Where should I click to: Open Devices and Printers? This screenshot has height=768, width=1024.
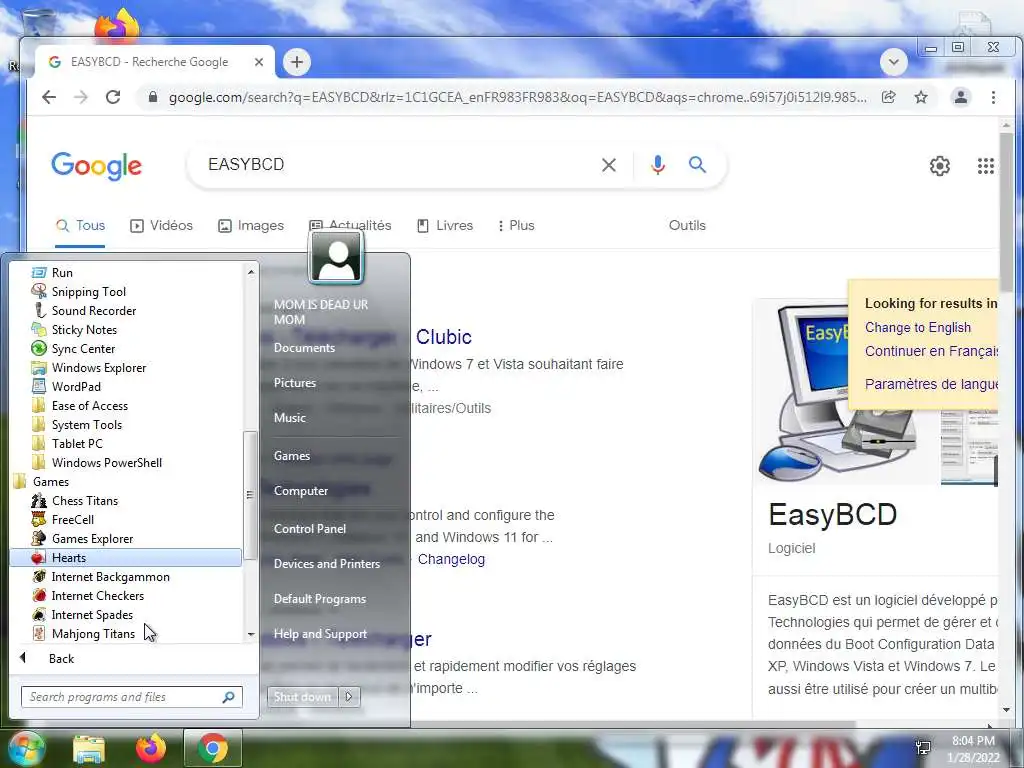coord(327,564)
